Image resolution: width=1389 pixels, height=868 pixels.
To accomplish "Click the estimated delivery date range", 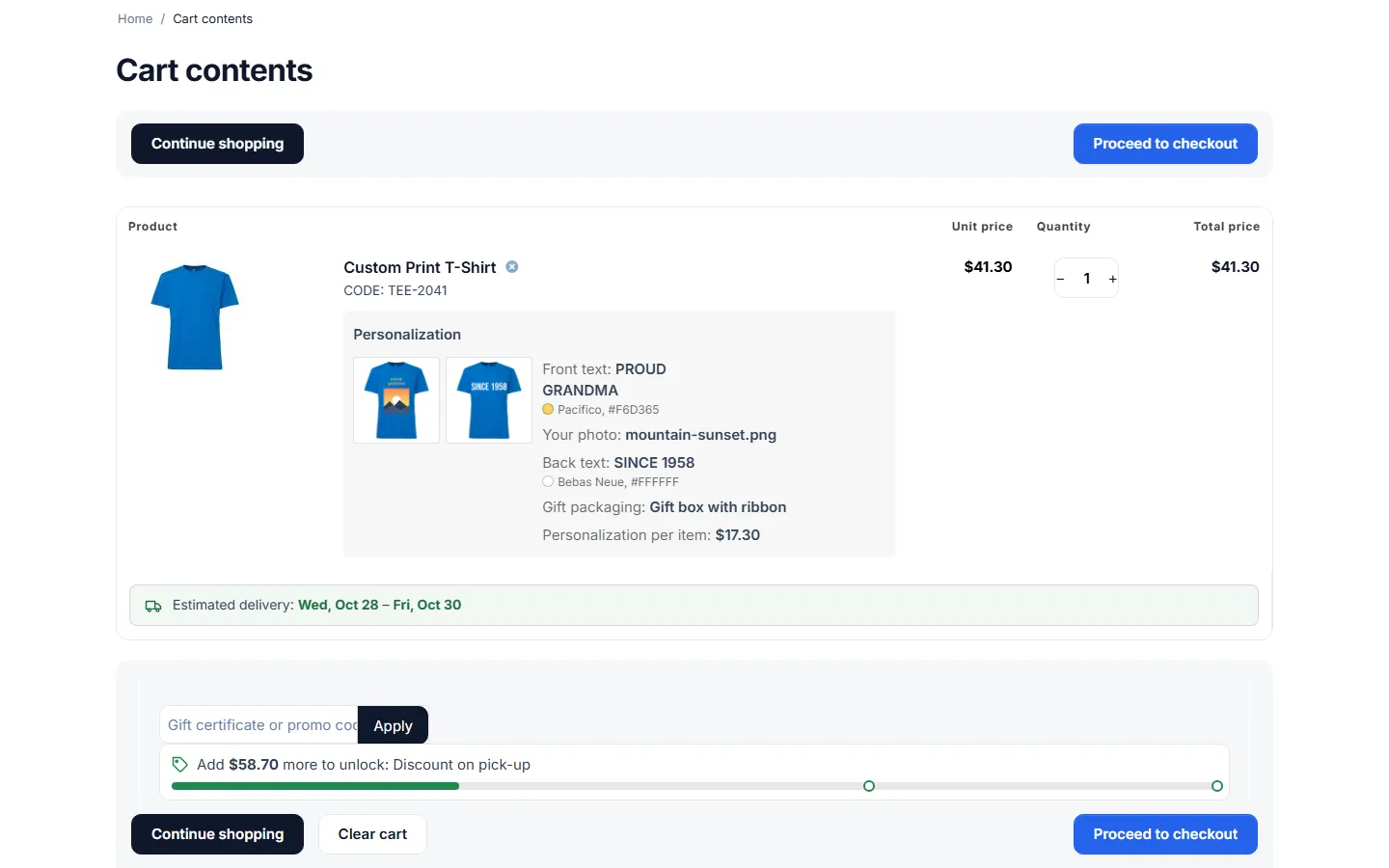I will coord(380,605).
